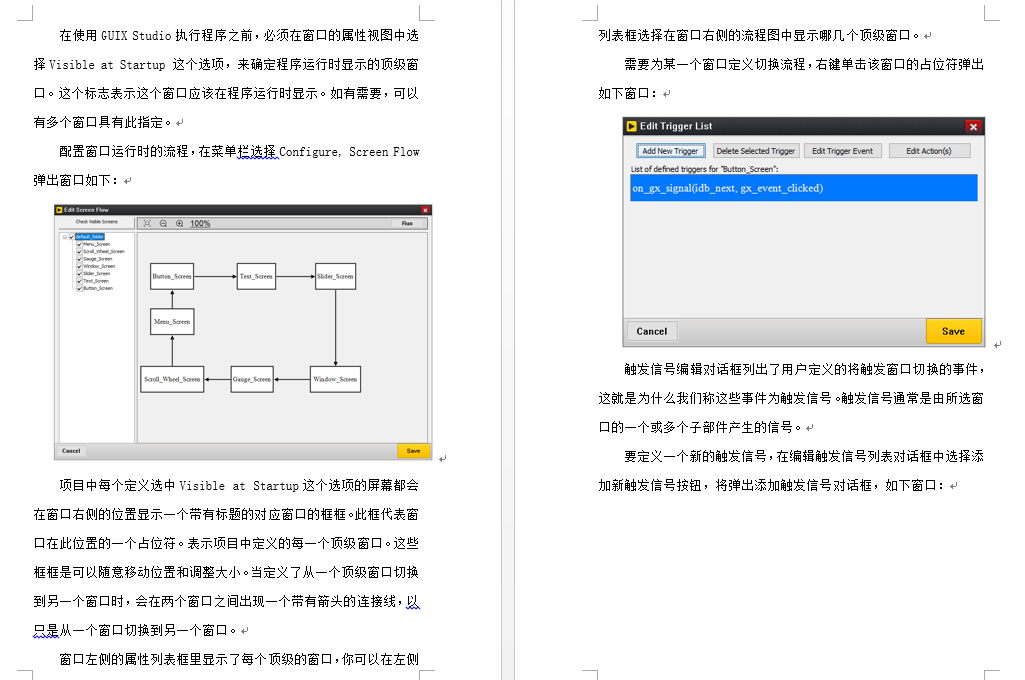
Task: Select the default_folder tree label
Action: pos(90,237)
